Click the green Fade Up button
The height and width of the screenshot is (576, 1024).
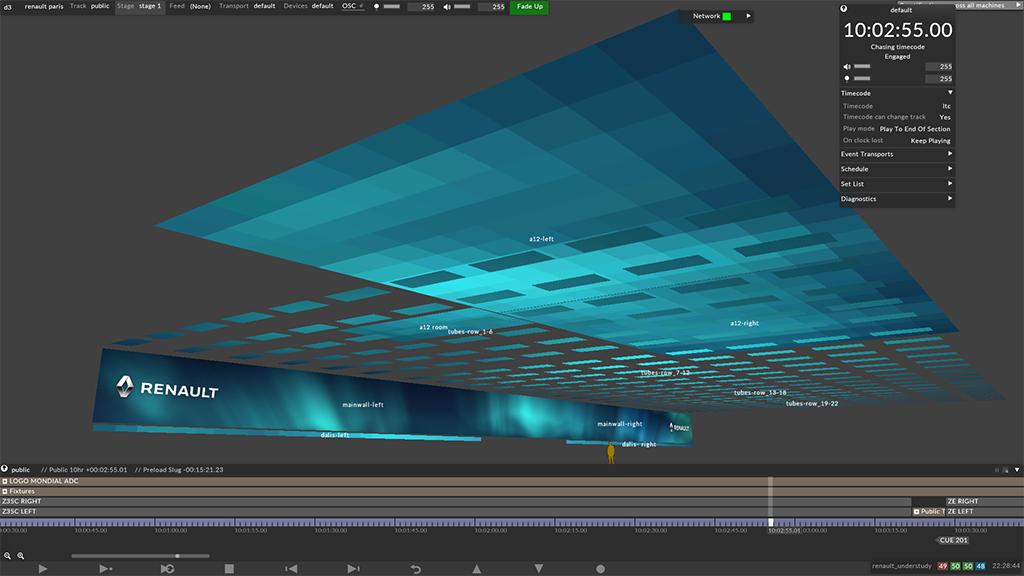pos(530,6)
